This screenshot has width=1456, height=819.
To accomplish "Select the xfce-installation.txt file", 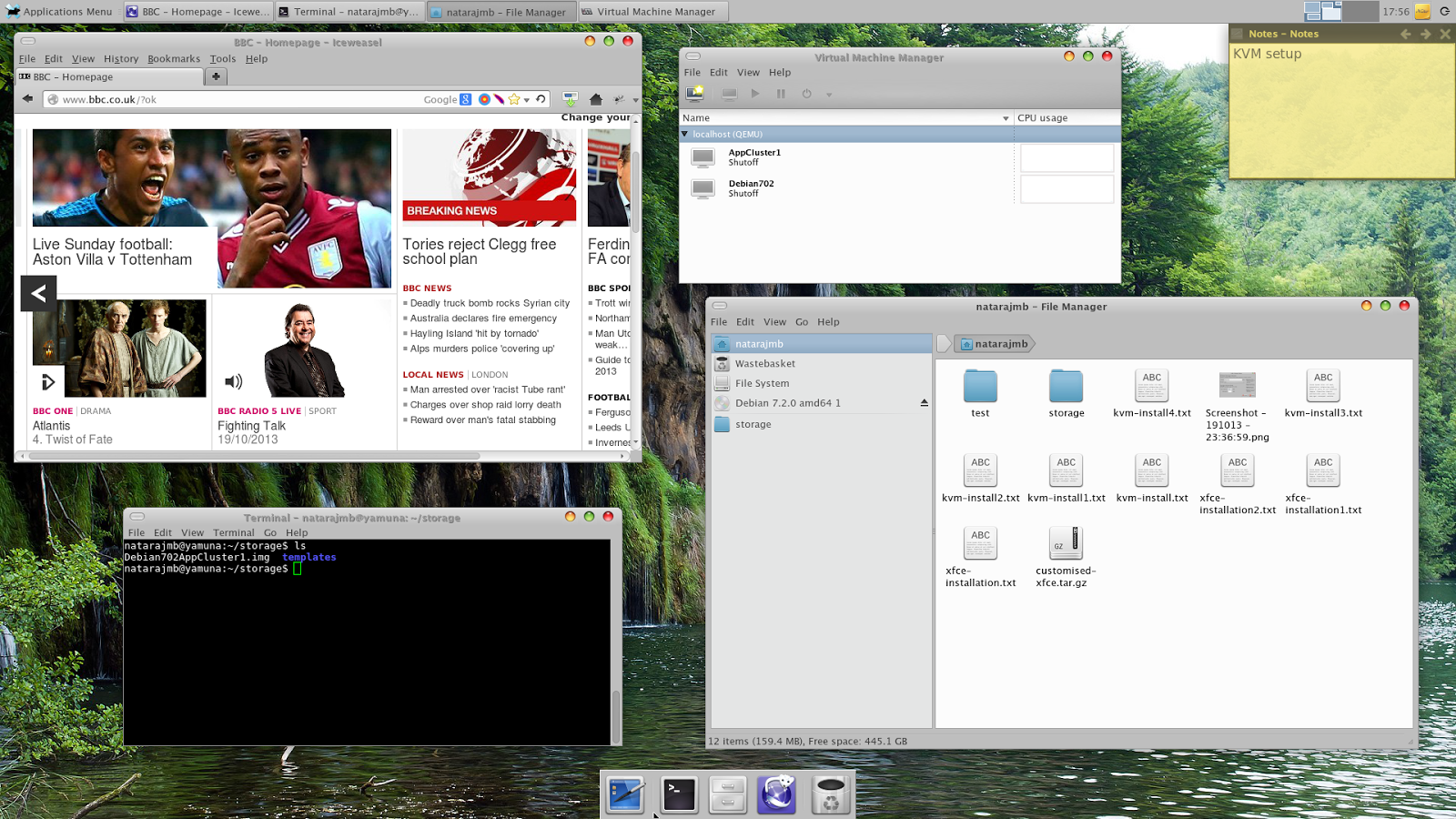I will tap(980, 542).
